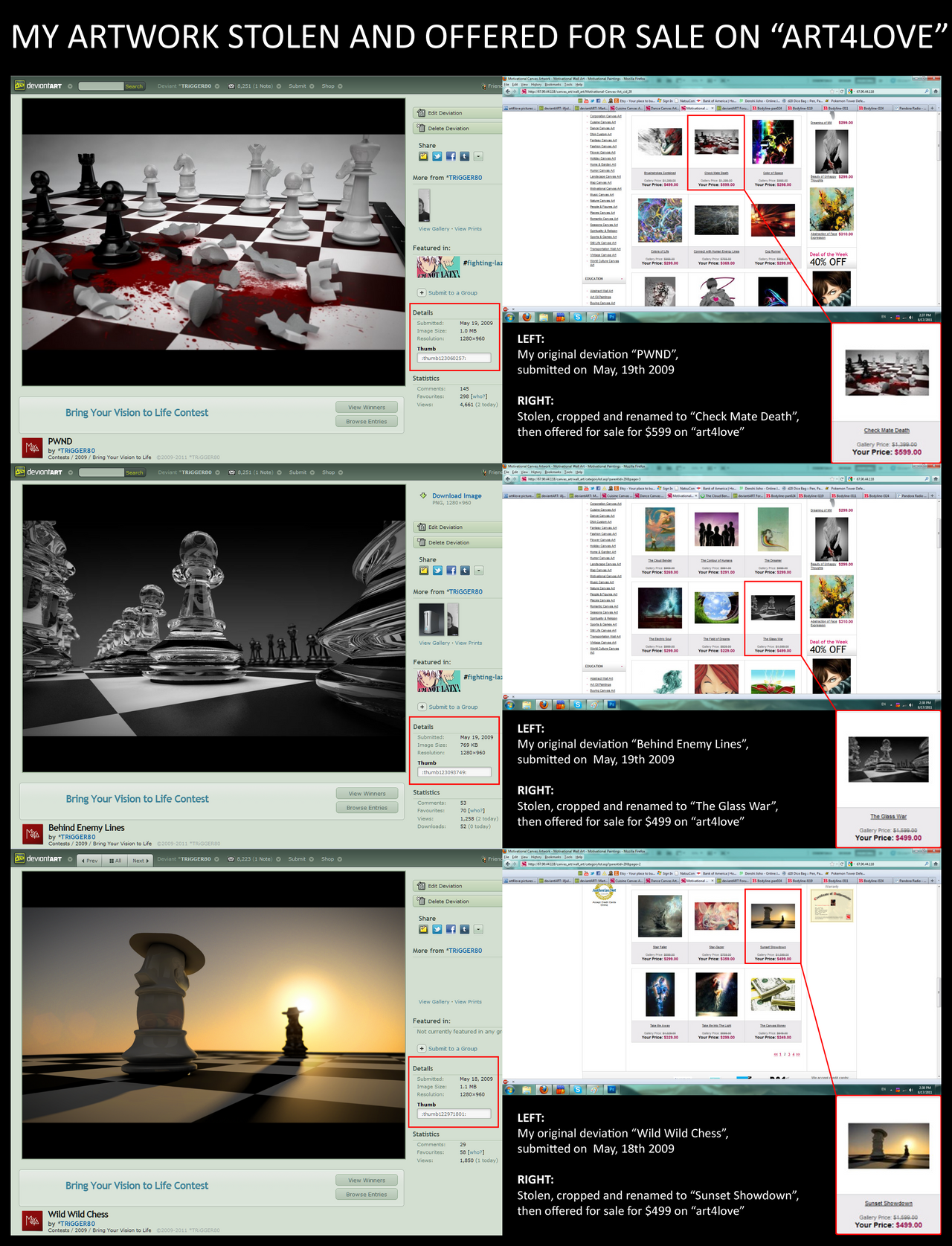Screen dimensions: 952x1246
Task: Click Facebook share icon on Wild Wild Chess page
Action: (x=451, y=929)
